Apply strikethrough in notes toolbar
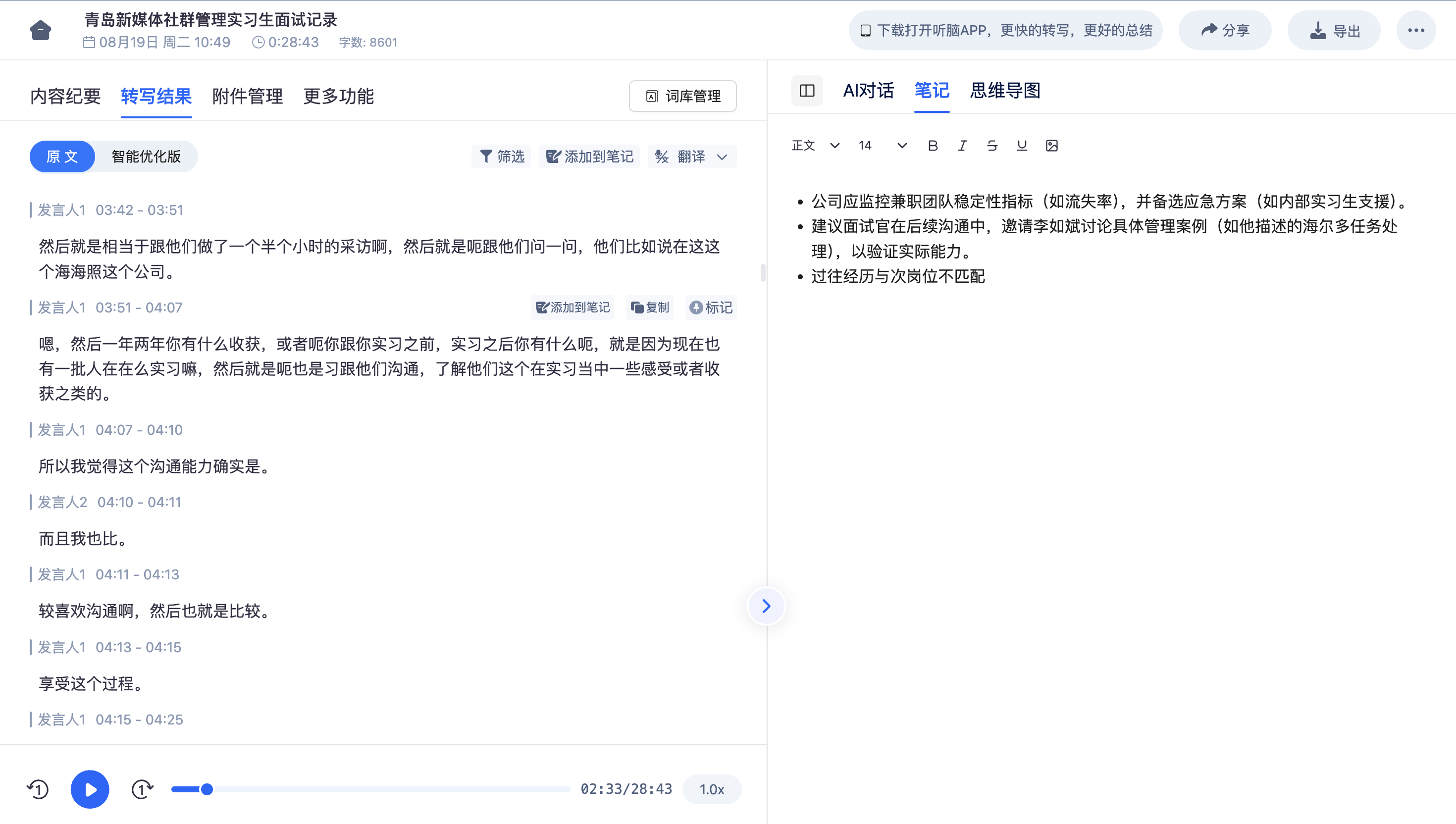The height and width of the screenshot is (824, 1456). 992,146
